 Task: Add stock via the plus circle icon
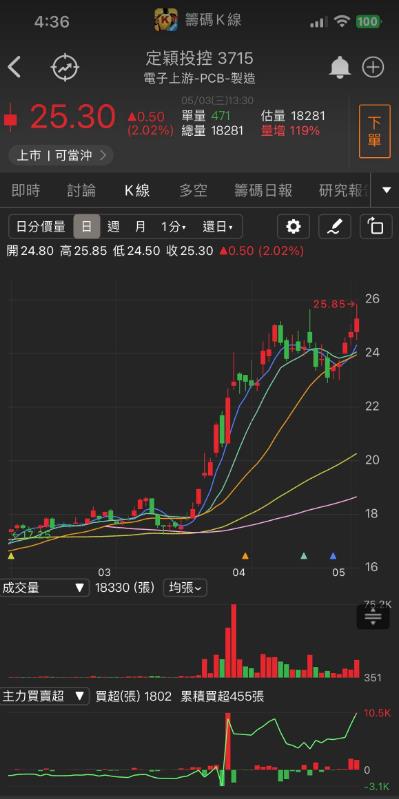373,67
